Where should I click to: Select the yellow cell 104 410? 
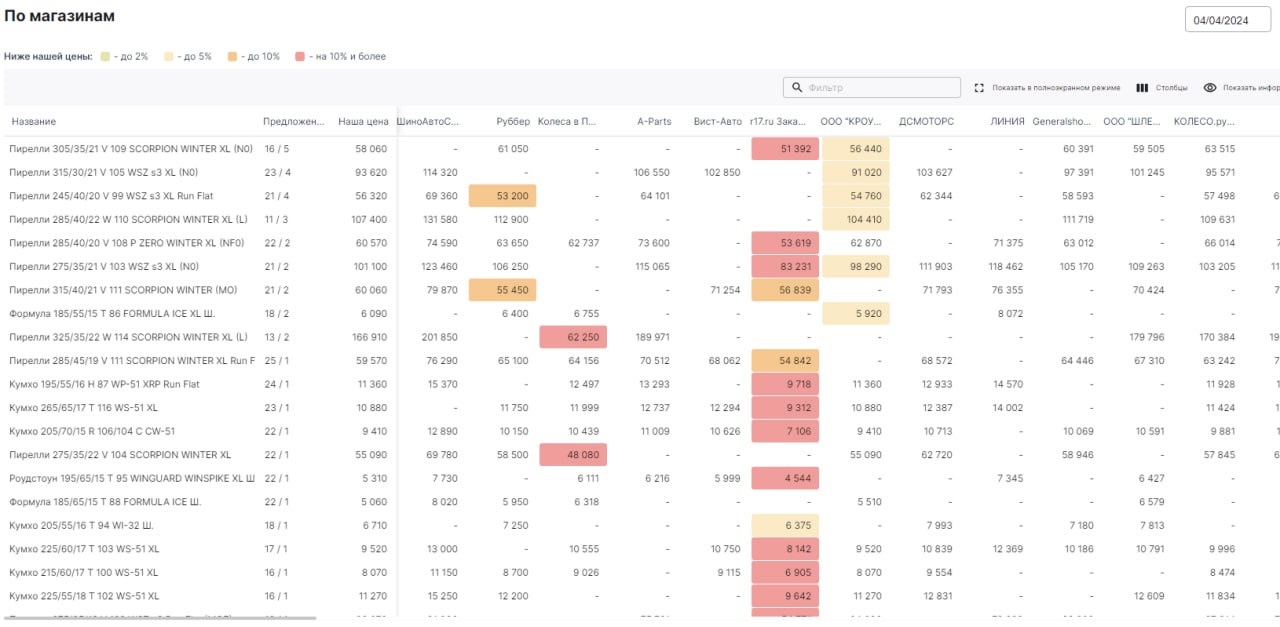[x=856, y=220]
